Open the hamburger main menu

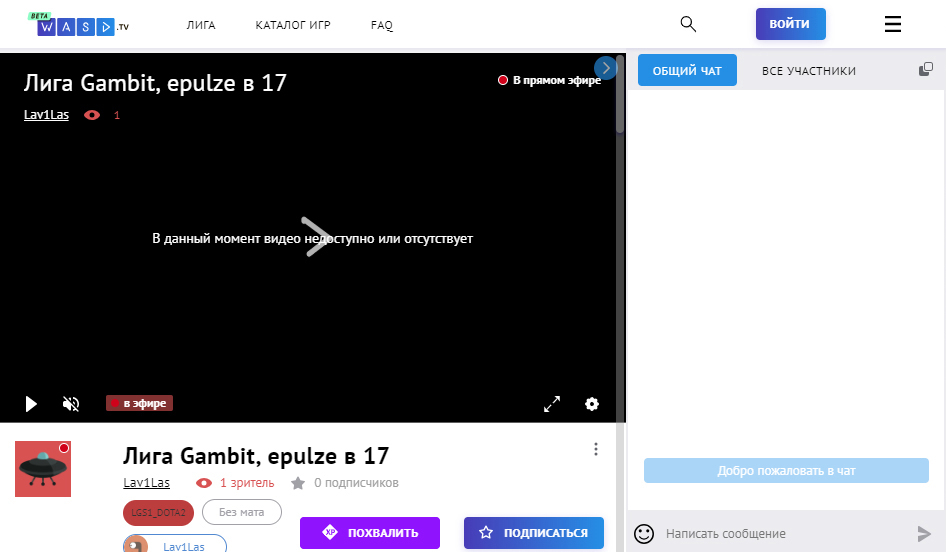[893, 24]
